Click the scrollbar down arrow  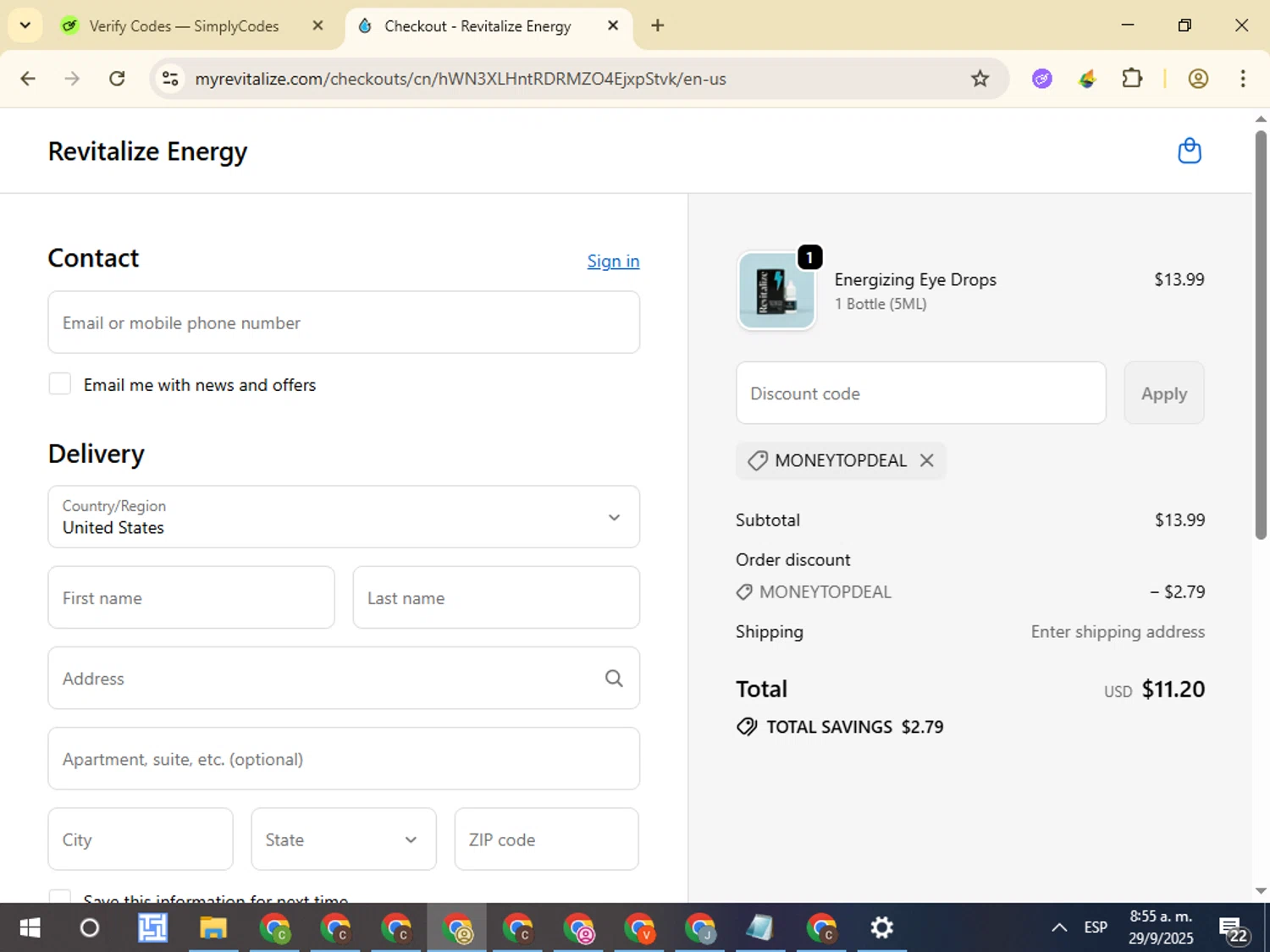tap(1261, 890)
